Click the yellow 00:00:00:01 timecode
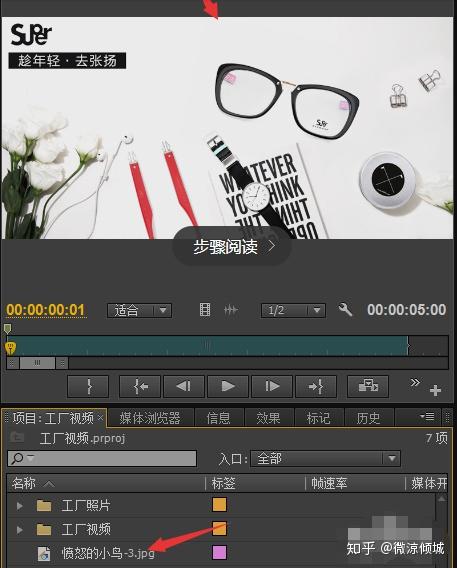The height and width of the screenshot is (568, 457). 46,310
